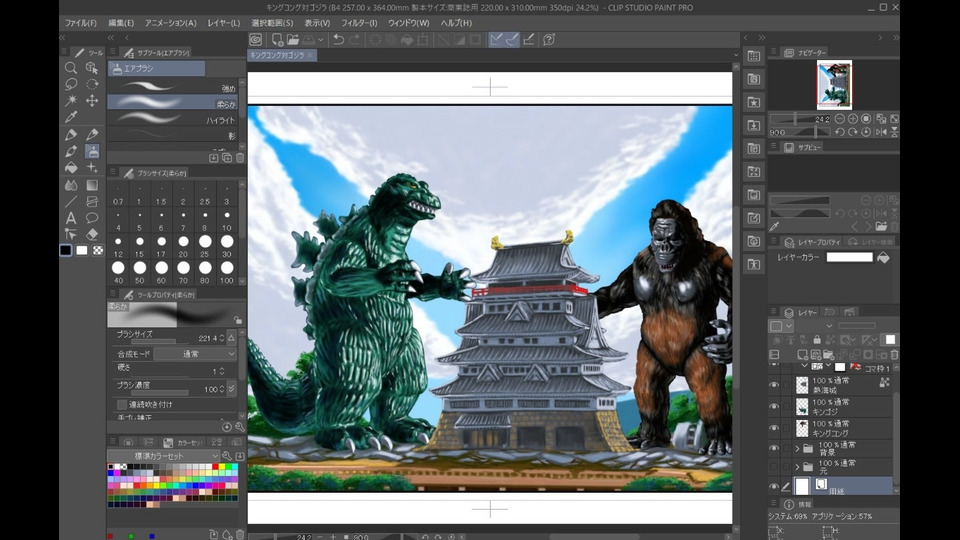Open dropdown arrow beside Save icon
Screen dimensions: 960x540
(x=321, y=40)
